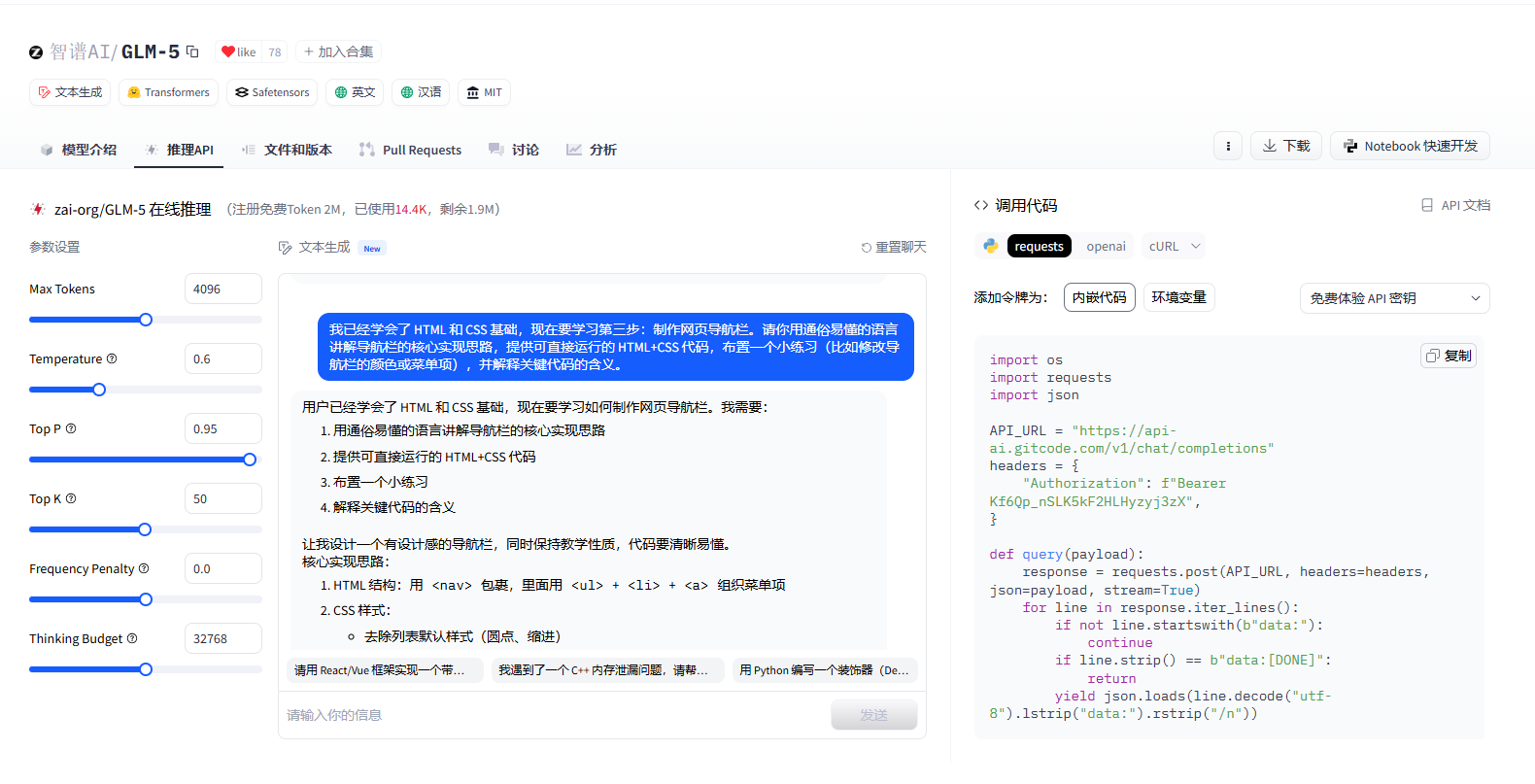Screen dimensions: 1535x784
Task: Click the 78 like count
Action: click(x=275, y=52)
